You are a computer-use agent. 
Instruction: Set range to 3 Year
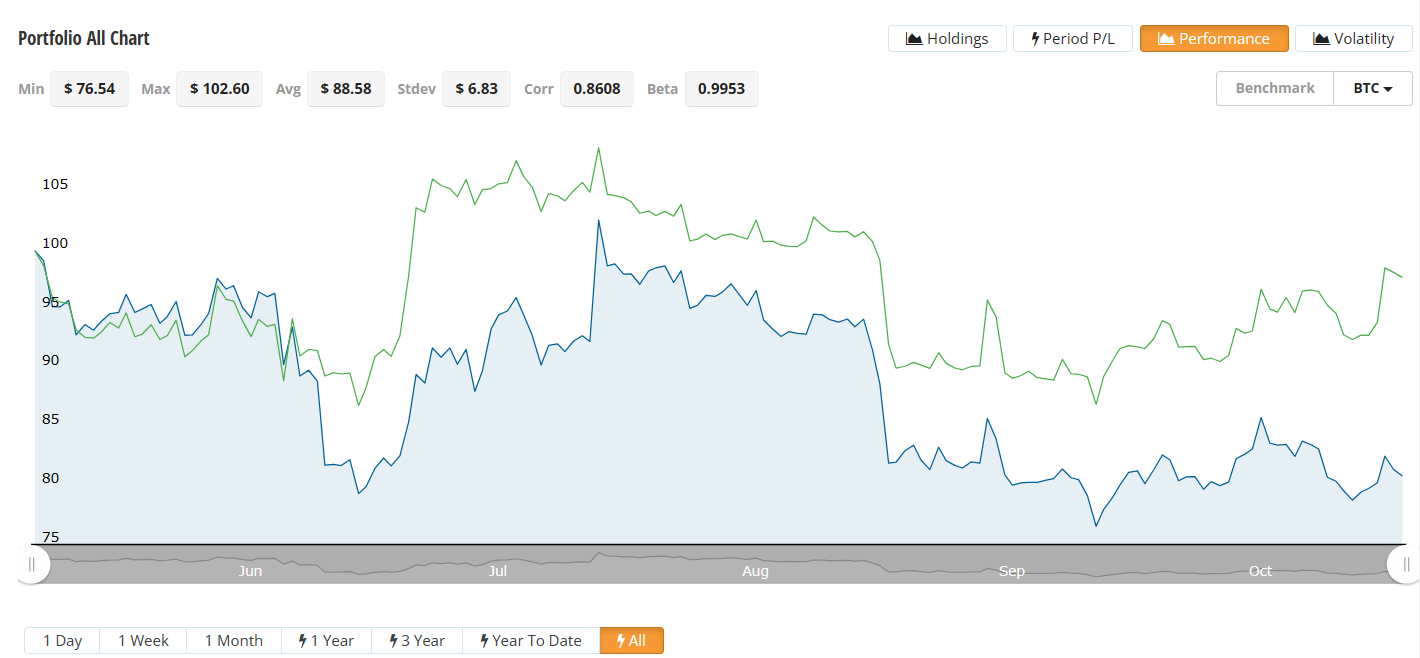(x=417, y=641)
